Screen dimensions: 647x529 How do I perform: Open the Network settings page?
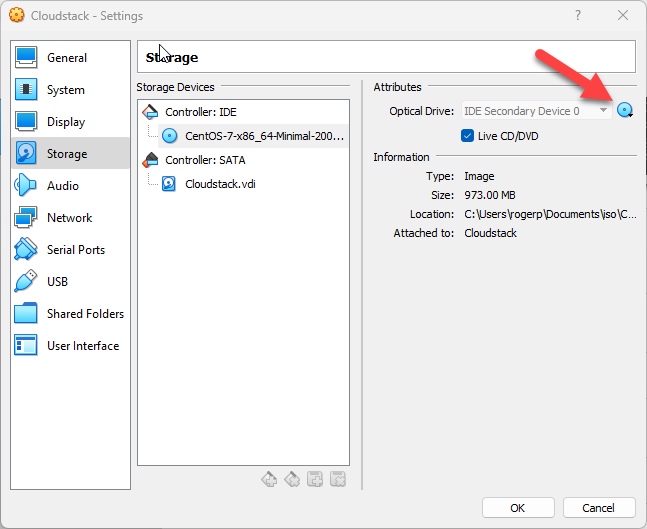69,218
